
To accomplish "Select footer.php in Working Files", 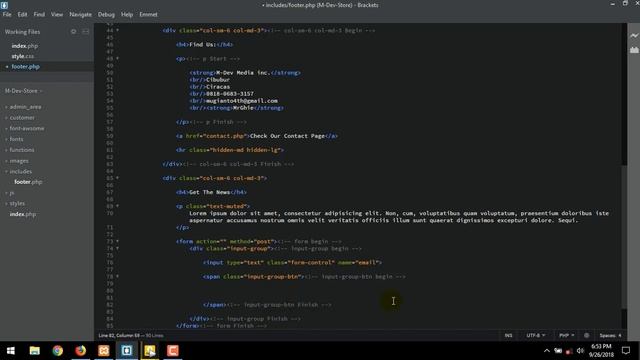I will [x=25, y=67].
